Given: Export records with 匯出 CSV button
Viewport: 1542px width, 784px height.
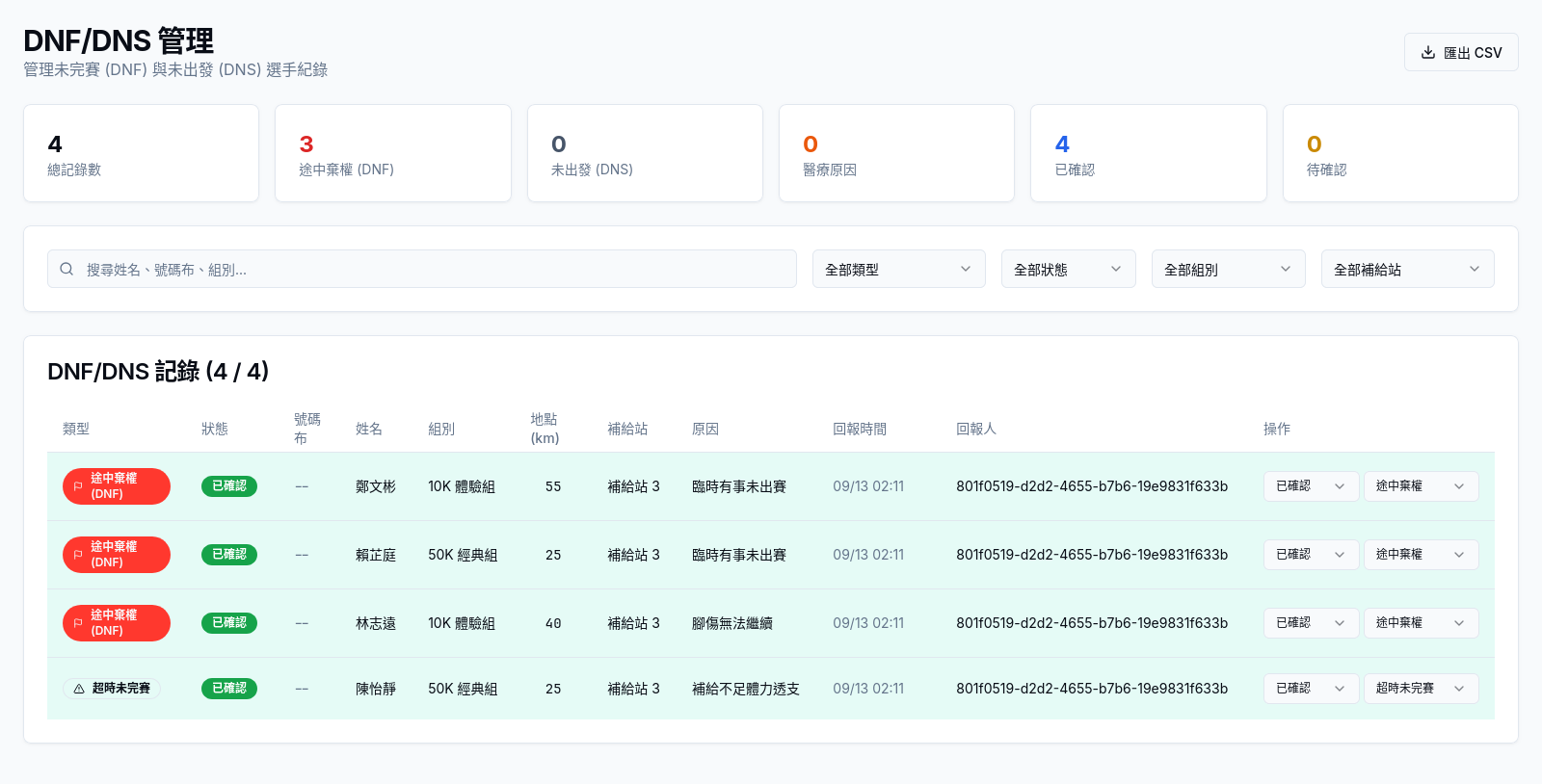Looking at the screenshot, I should (x=1461, y=52).
